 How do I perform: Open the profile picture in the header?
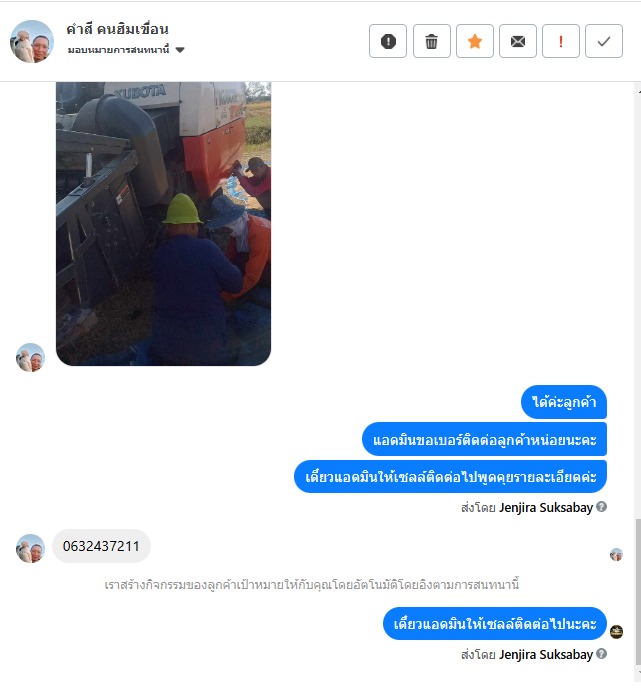point(32,41)
